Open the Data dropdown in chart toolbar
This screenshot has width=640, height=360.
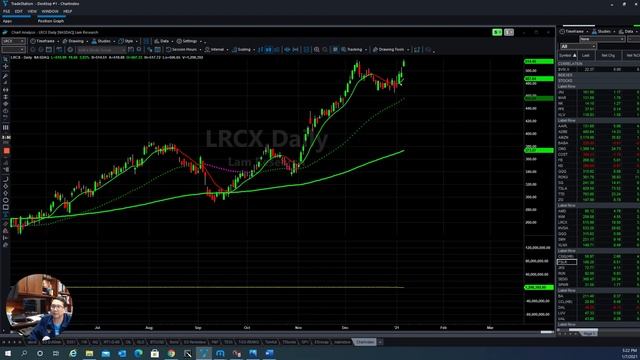[164, 41]
